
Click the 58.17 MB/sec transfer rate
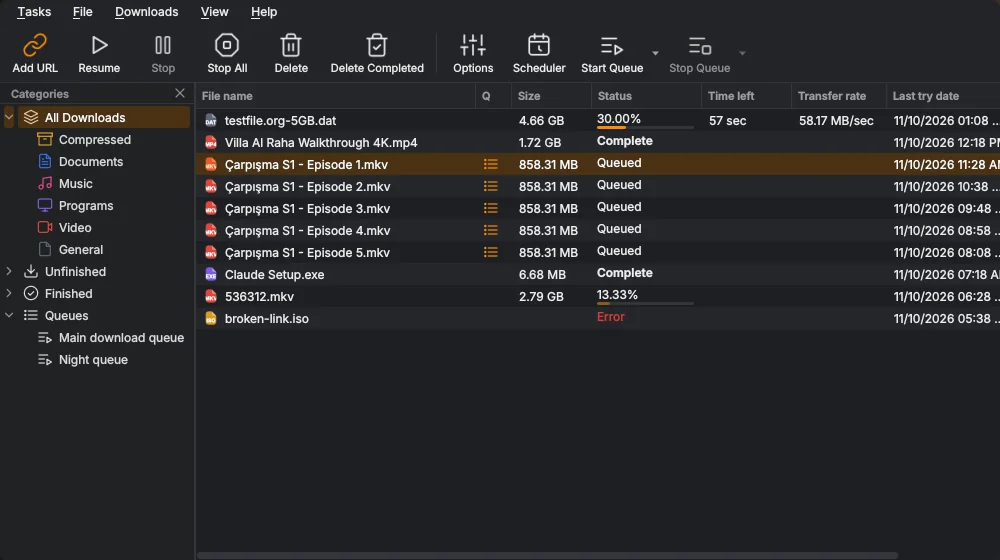tap(836, 121)
